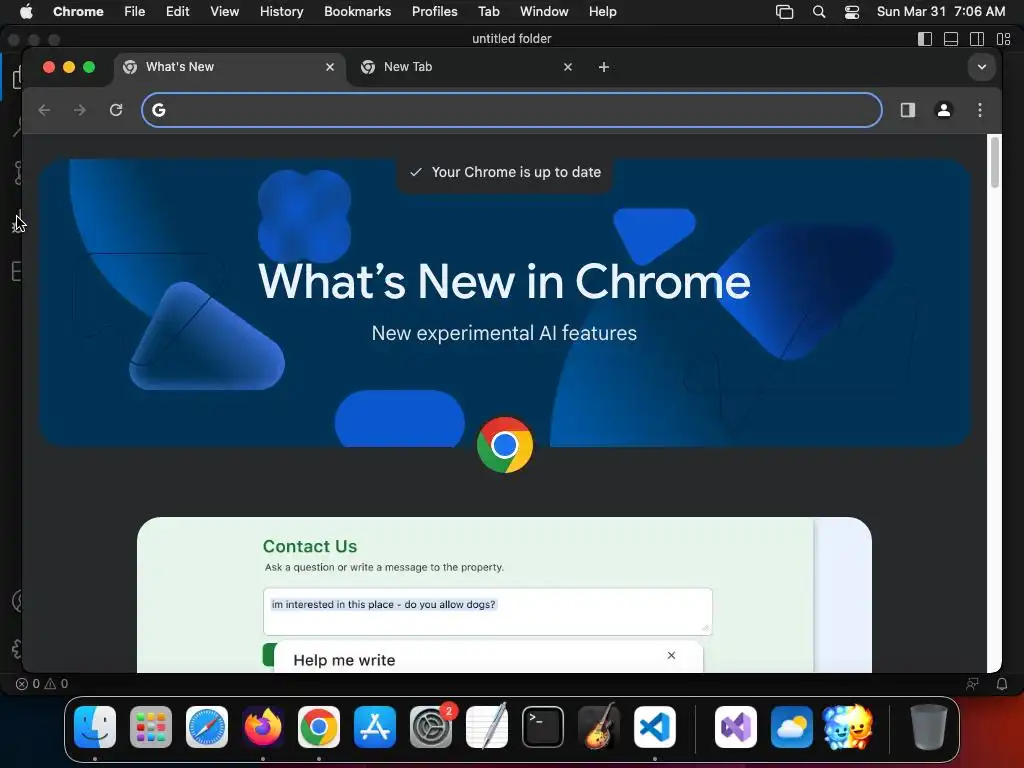This screenshot has height=768, width=1024.
Task: Open the Window menu
Action: pyautogui.click(x=544, y=11)
